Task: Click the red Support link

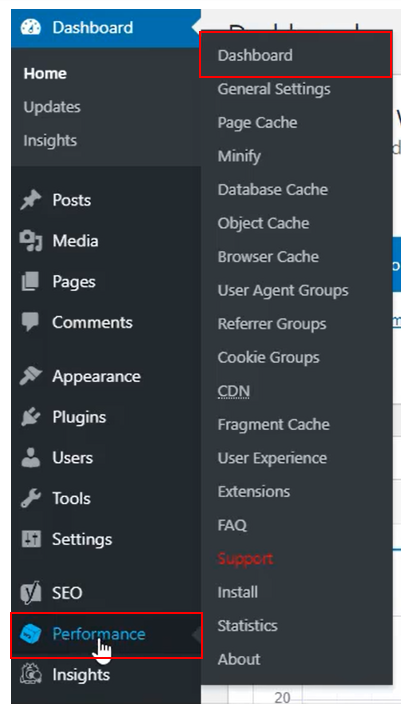Action: point(245,558)
